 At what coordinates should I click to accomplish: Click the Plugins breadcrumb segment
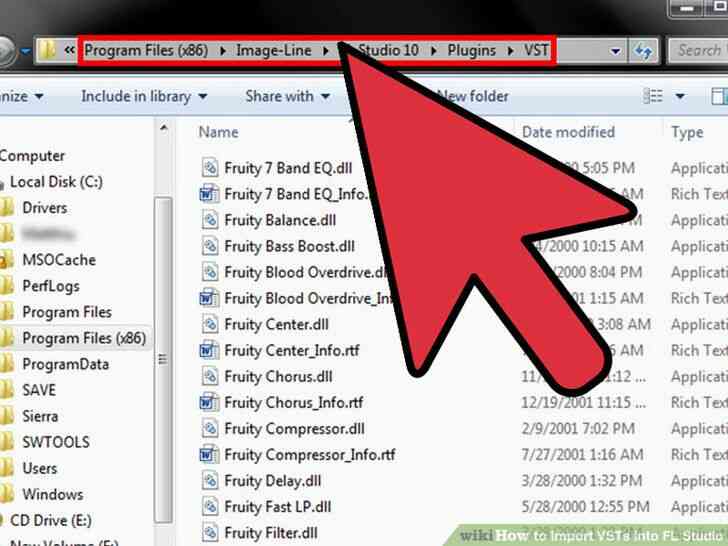pyautogui.click(x=471, y=50)
